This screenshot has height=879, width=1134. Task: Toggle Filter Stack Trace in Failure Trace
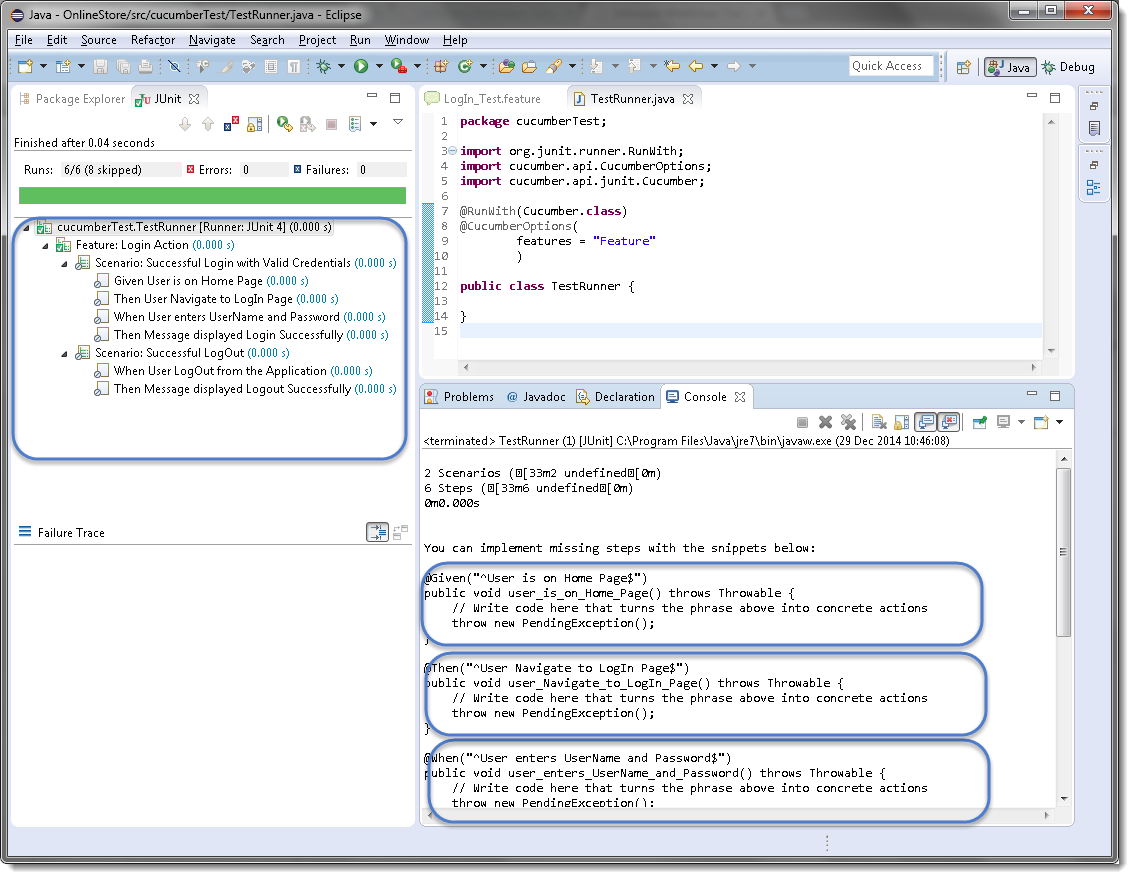(378, 533)
